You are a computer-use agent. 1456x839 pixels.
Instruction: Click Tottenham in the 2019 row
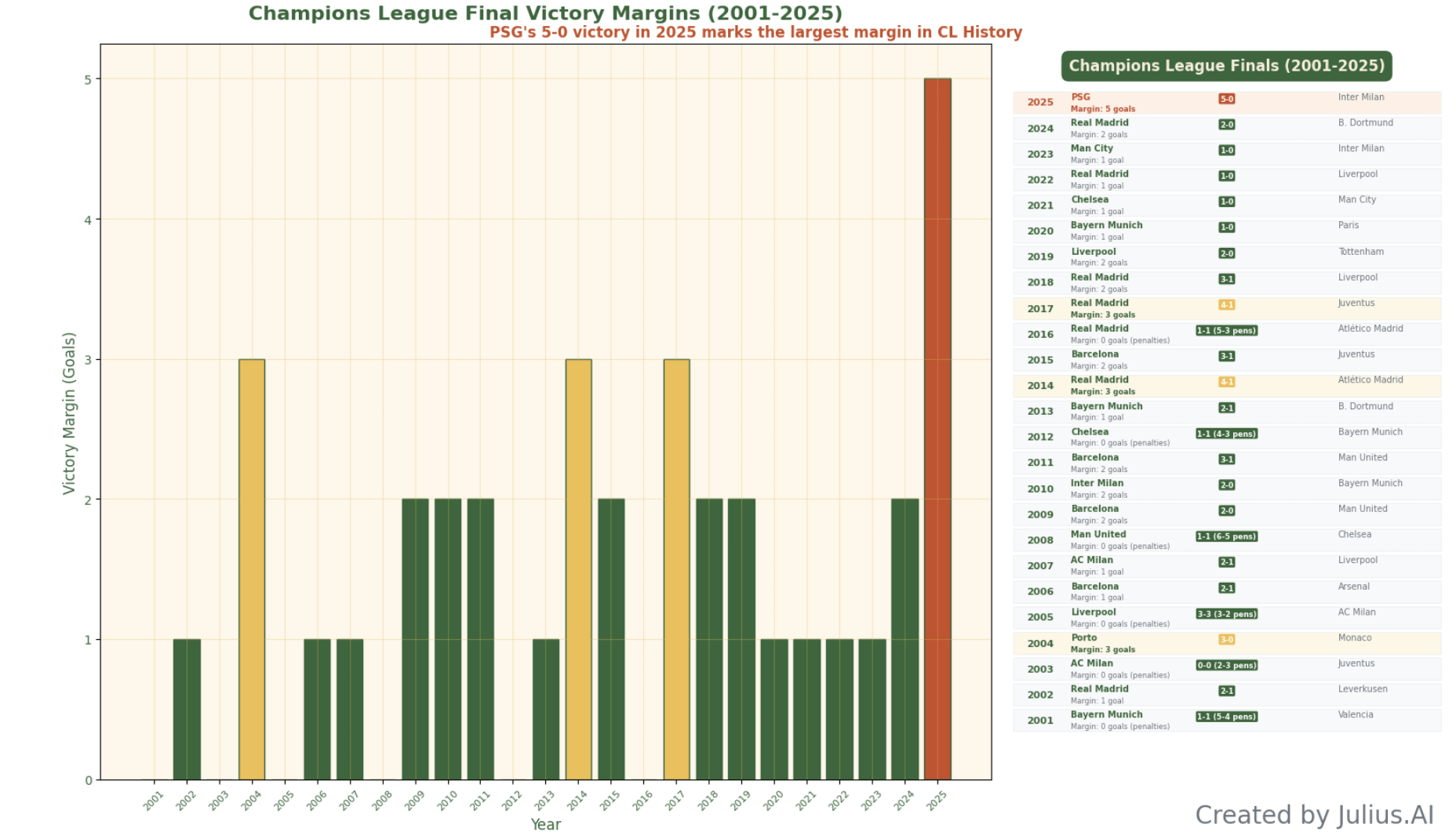(x=1360, y=252)
